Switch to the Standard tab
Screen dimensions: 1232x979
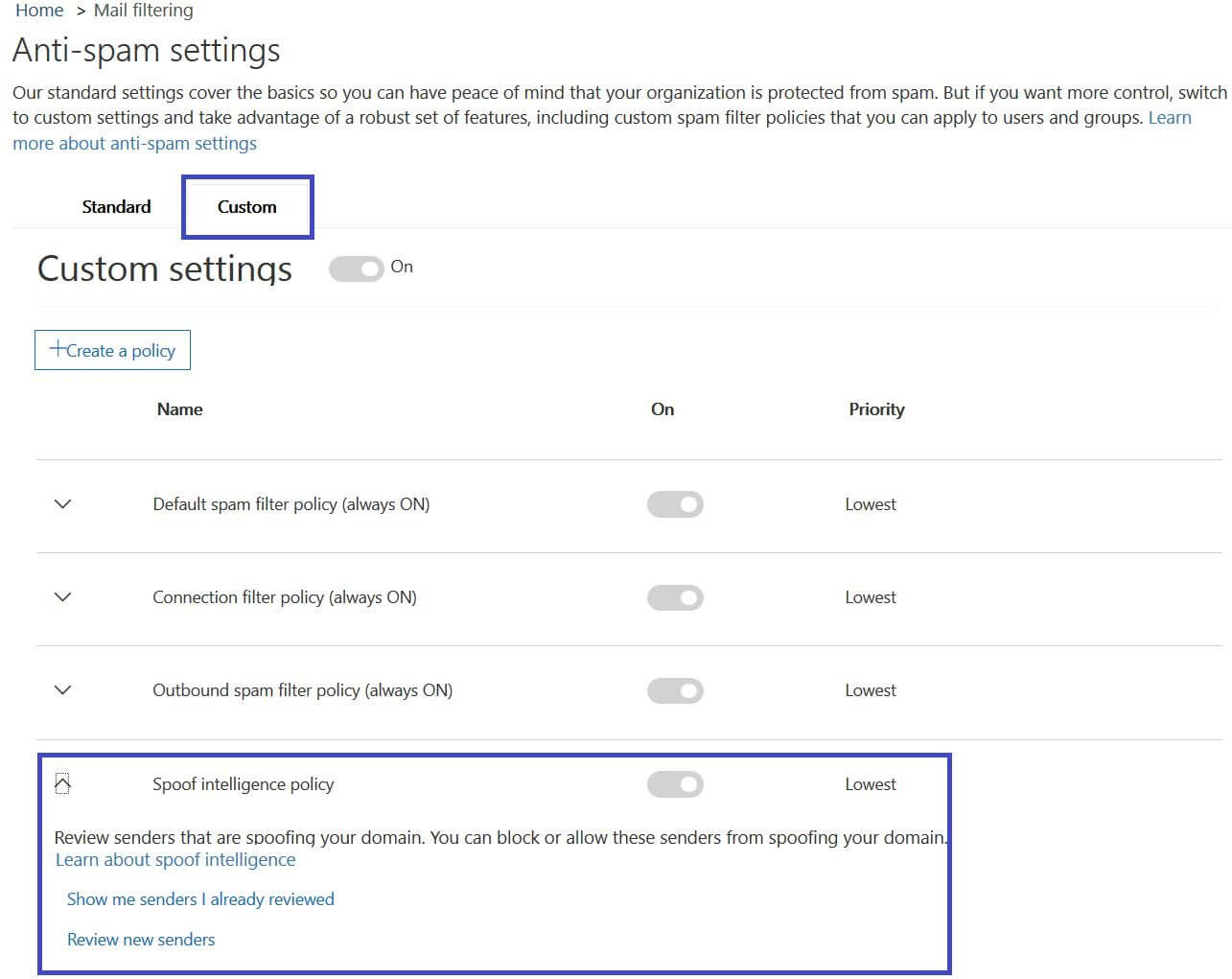(116, 207)
